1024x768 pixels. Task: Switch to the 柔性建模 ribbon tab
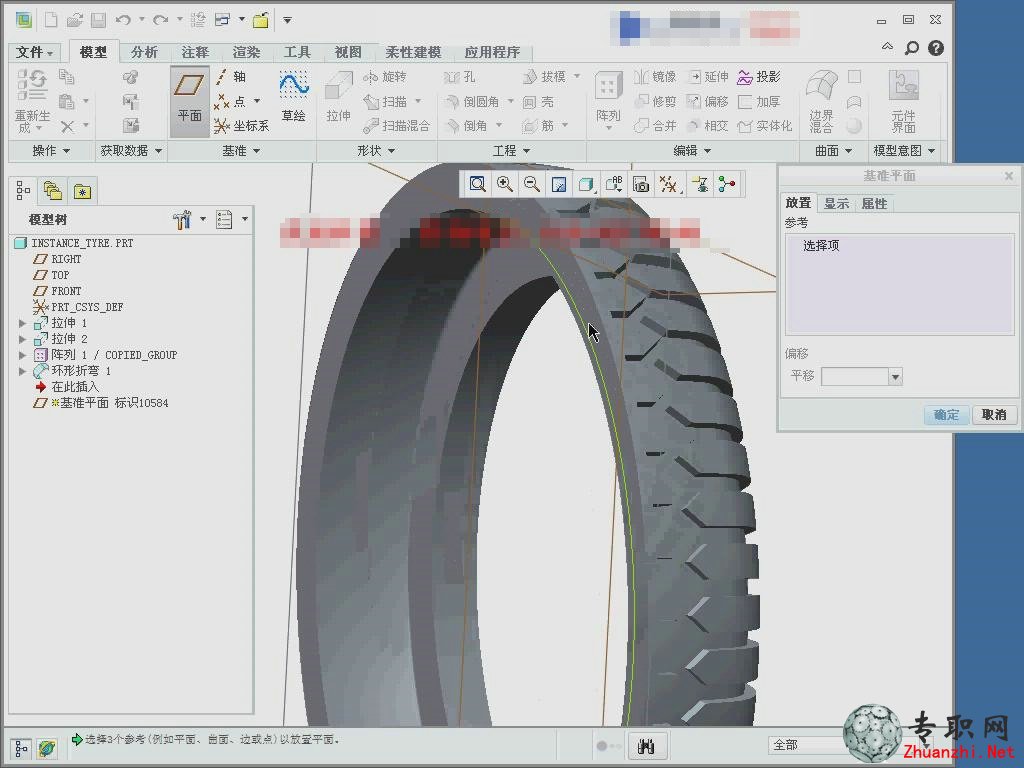click(x=413, y=52)
